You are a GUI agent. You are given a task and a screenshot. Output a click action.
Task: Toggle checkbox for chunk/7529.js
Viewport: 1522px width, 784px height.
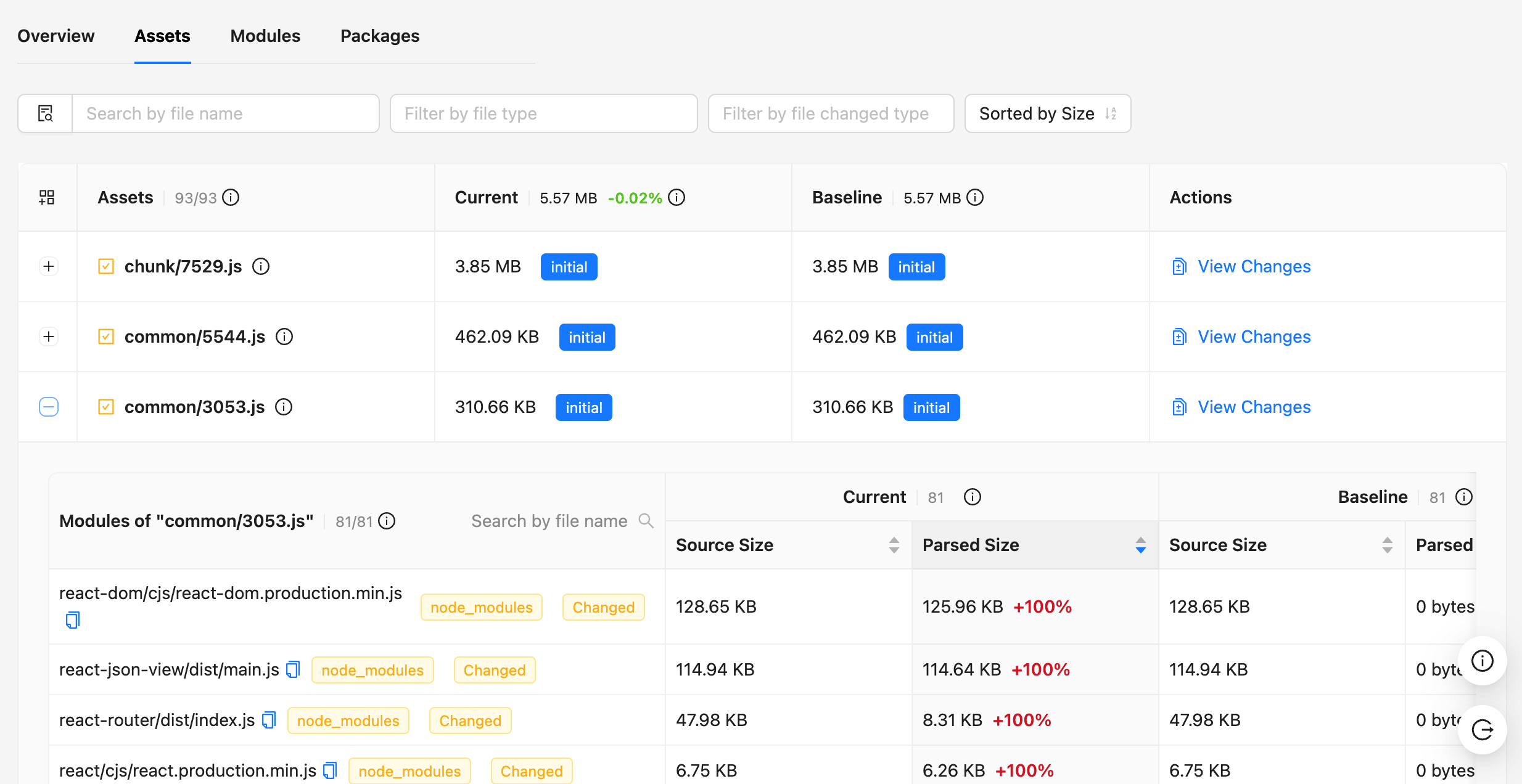[x=106, y=266]
